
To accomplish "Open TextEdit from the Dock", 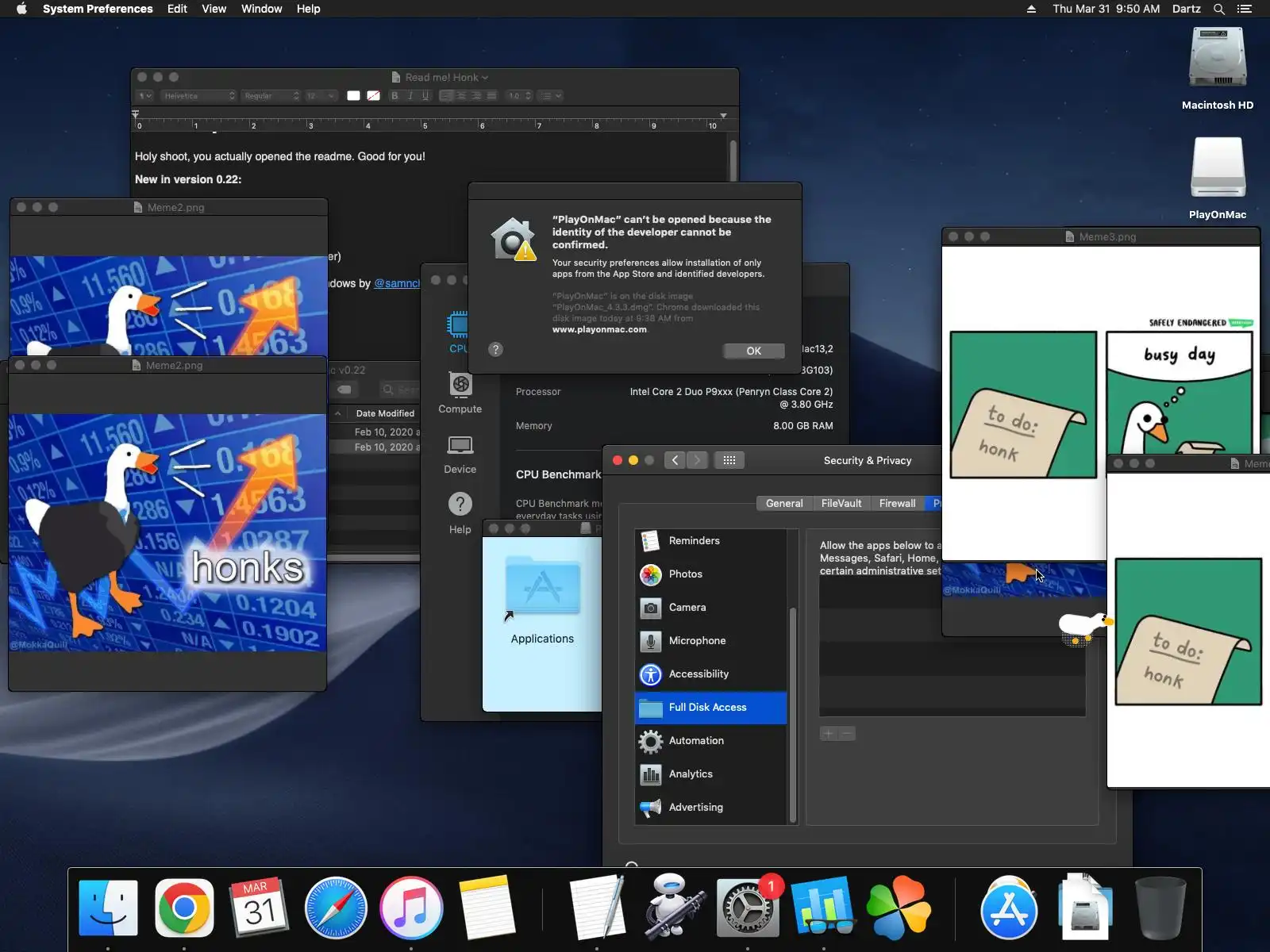I will coord(597,908).
